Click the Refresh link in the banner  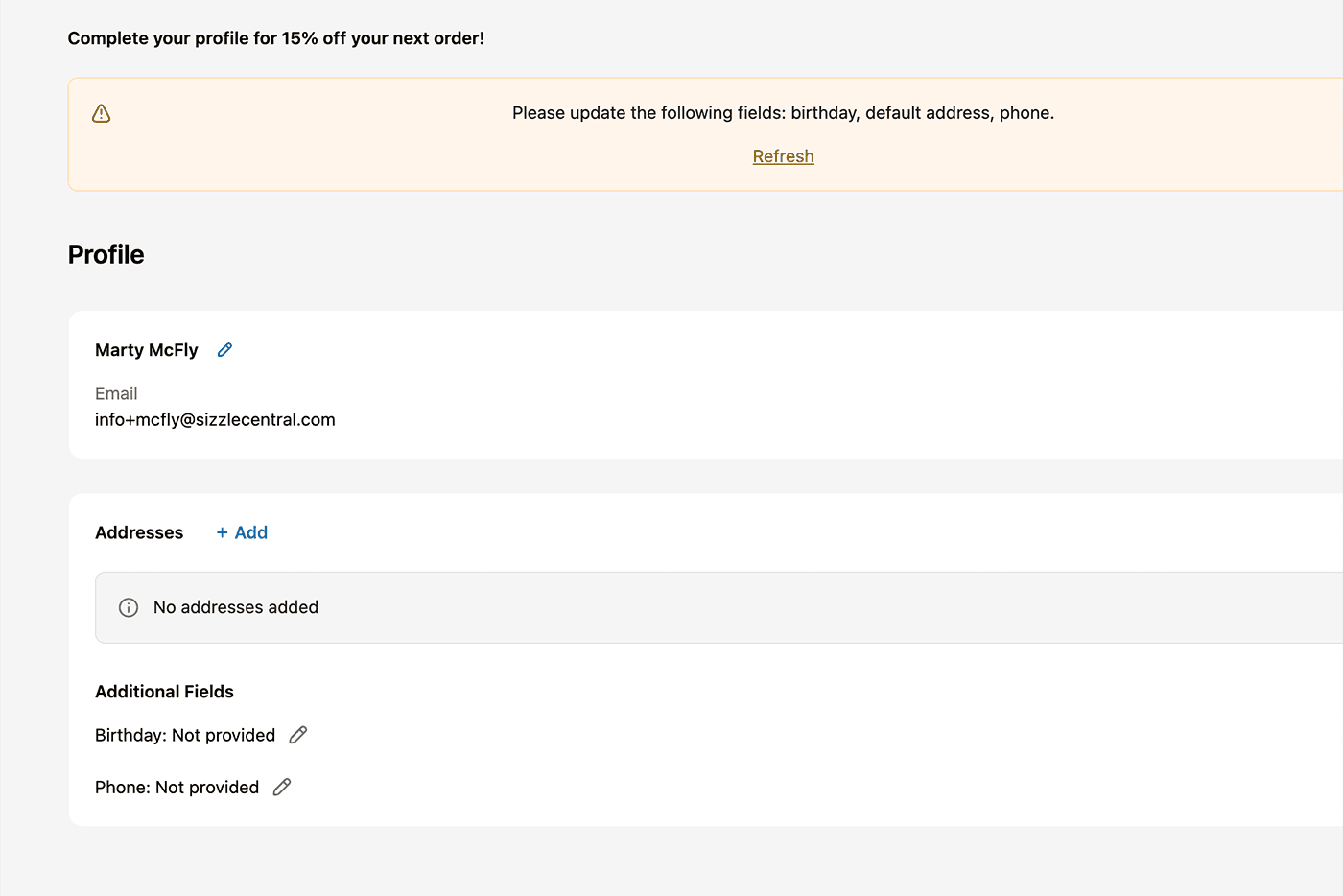coord(783,156)
